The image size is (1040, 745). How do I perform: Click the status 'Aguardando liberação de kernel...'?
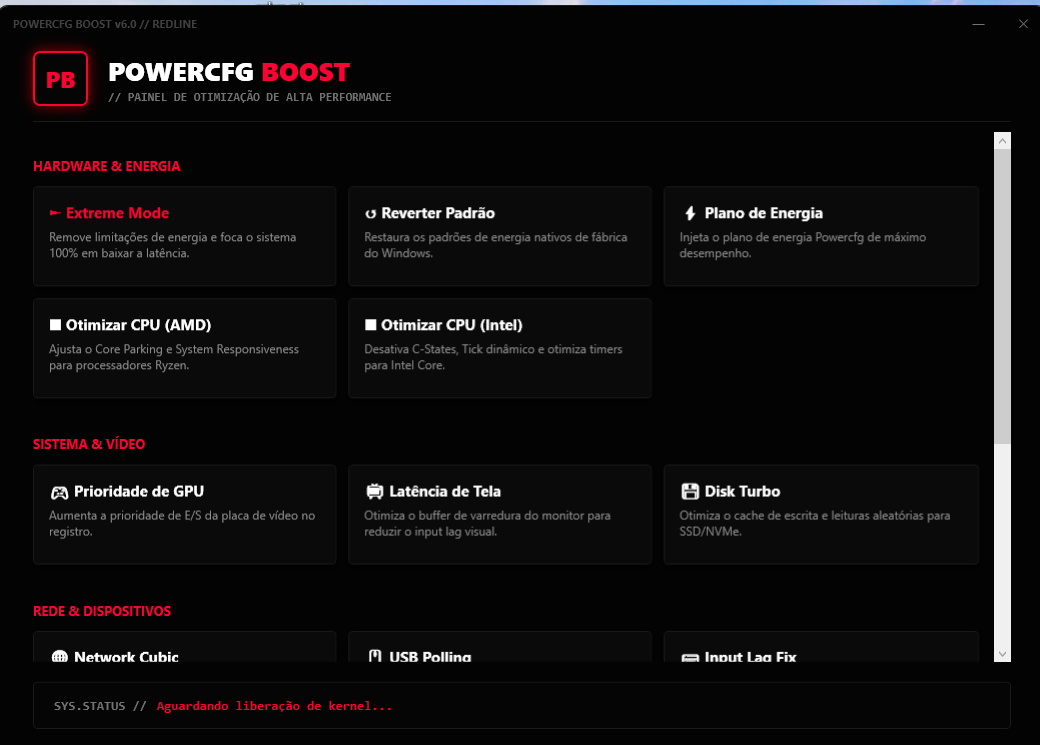tap(275, 706)
